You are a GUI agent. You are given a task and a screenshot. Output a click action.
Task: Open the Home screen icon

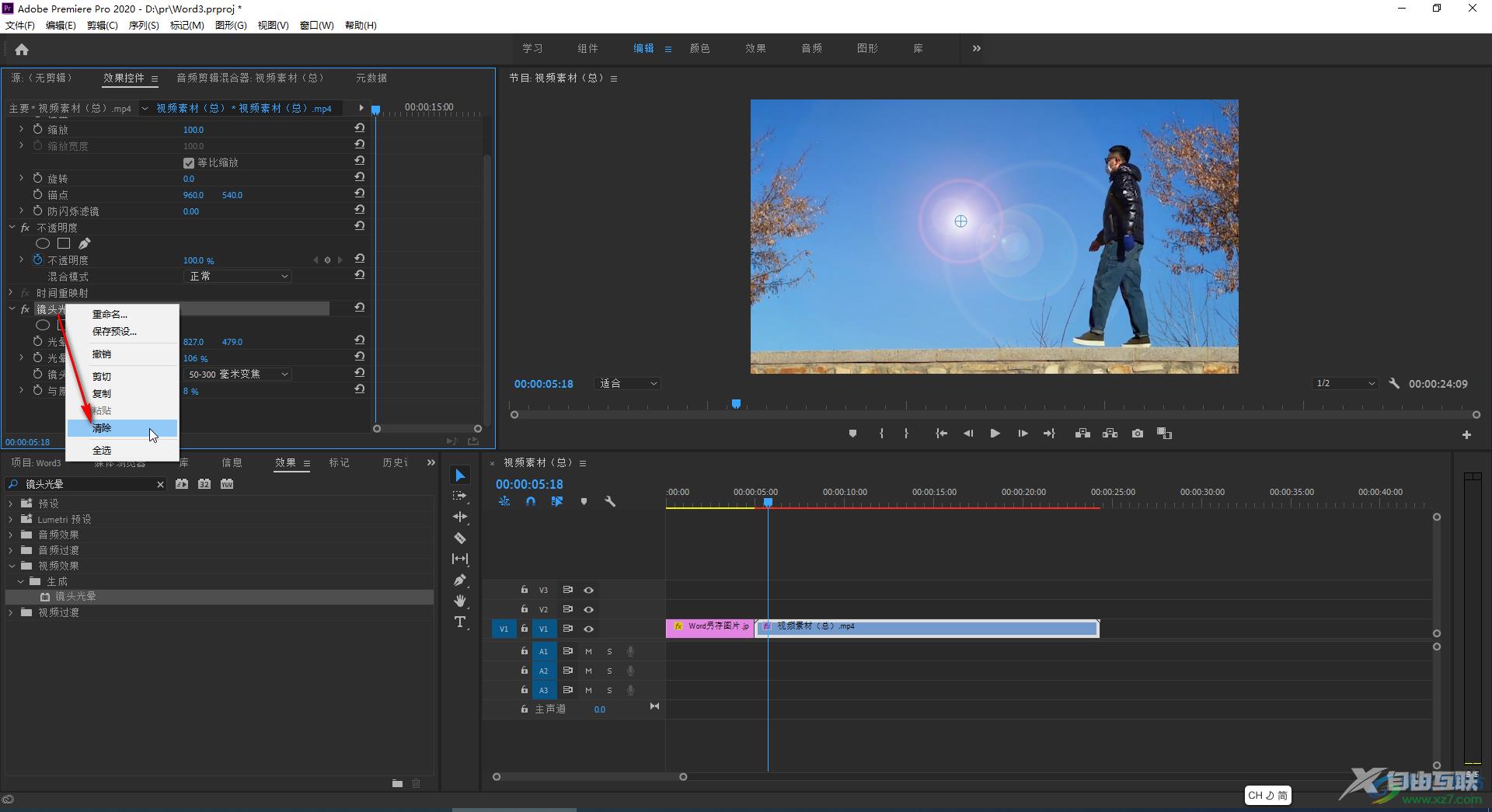(x=22, y=50)
